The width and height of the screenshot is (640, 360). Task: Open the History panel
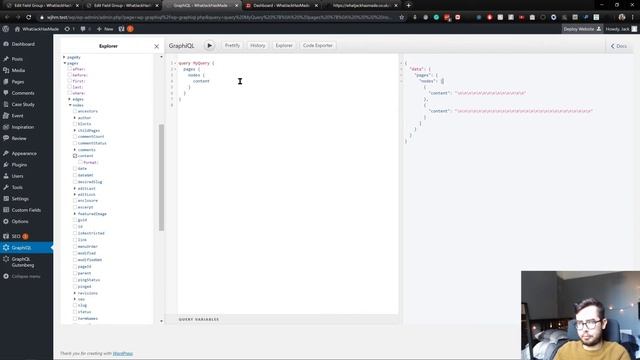pyautogui.click(x=258, y=46)
